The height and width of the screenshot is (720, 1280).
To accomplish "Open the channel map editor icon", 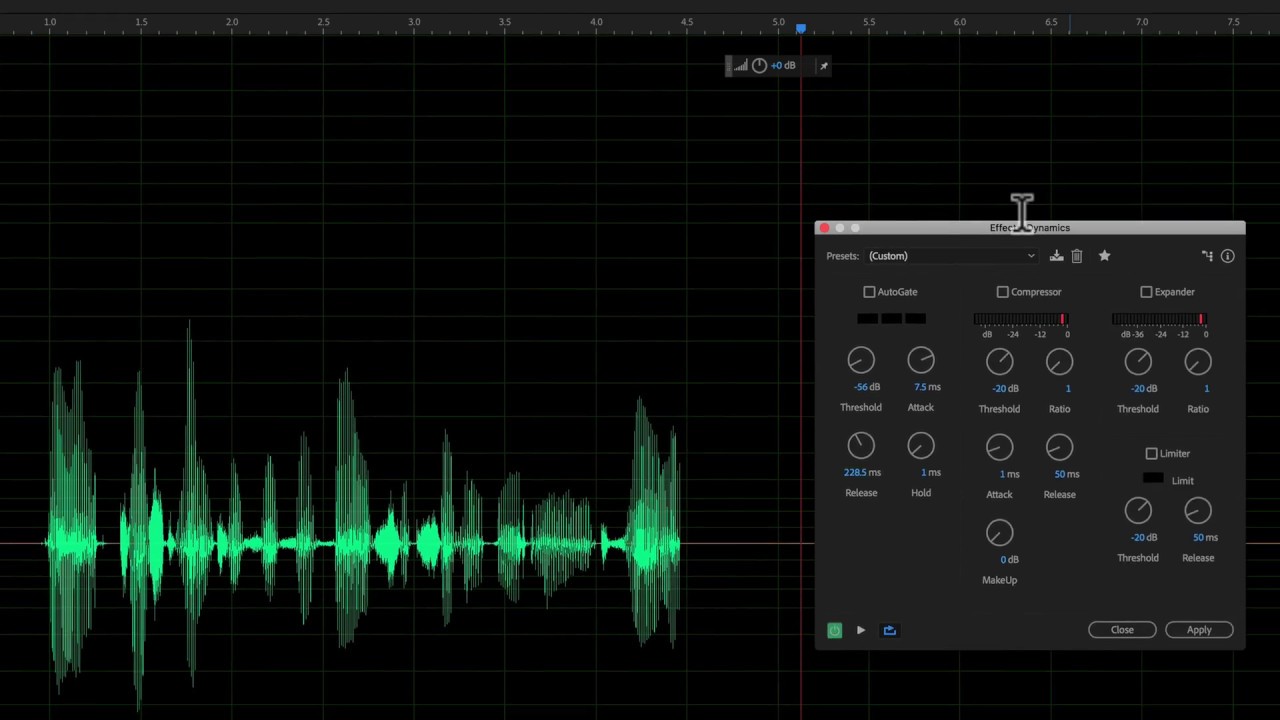I will pos(1207,256).
